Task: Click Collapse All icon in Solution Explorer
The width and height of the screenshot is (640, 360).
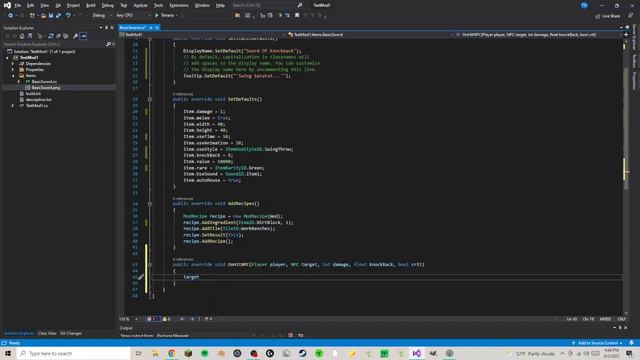Action: (58, 36)
